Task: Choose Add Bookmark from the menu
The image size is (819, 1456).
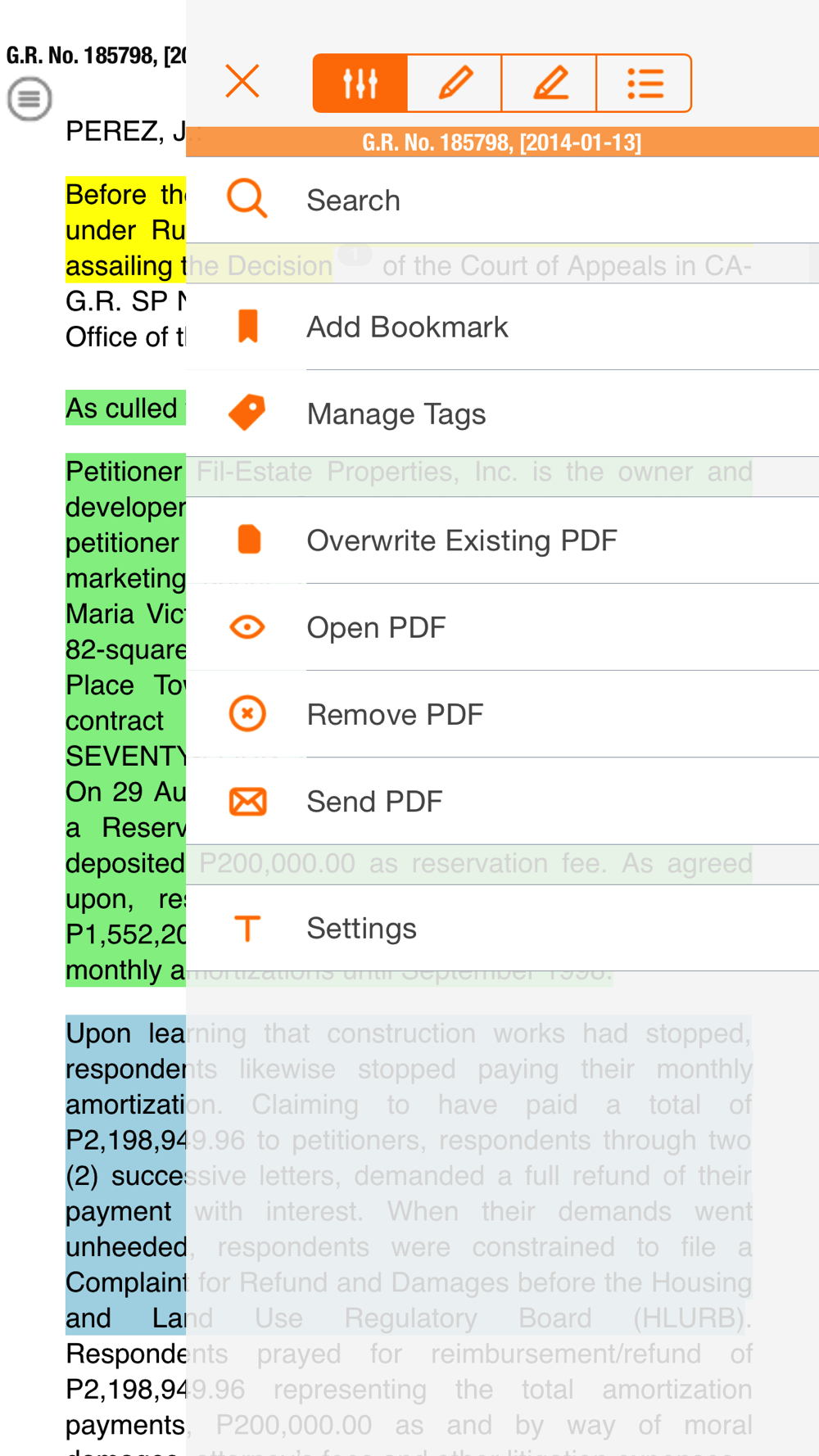Action: [407, 328]
